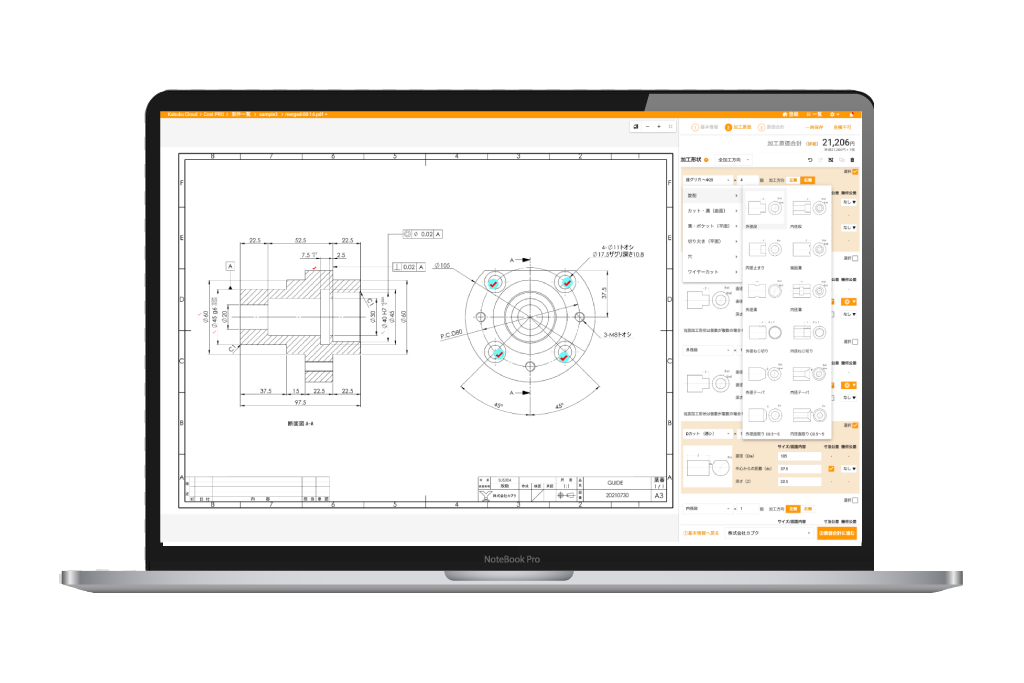Expand 切り欠き（平面） menu category
This screenshot has height=683, width=1024.
click(711, 241)
